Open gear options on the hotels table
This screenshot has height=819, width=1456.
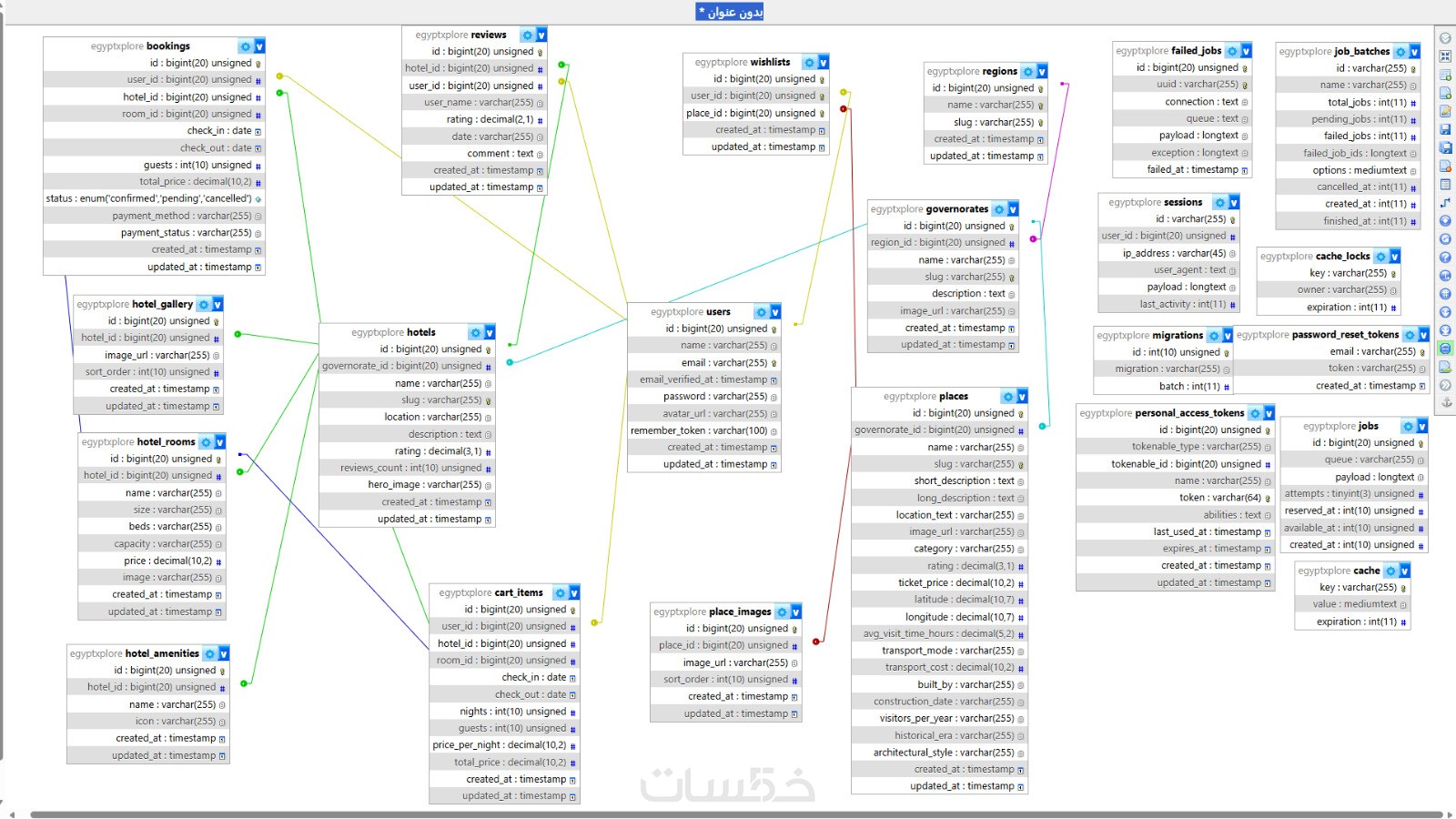click(475, 333)
